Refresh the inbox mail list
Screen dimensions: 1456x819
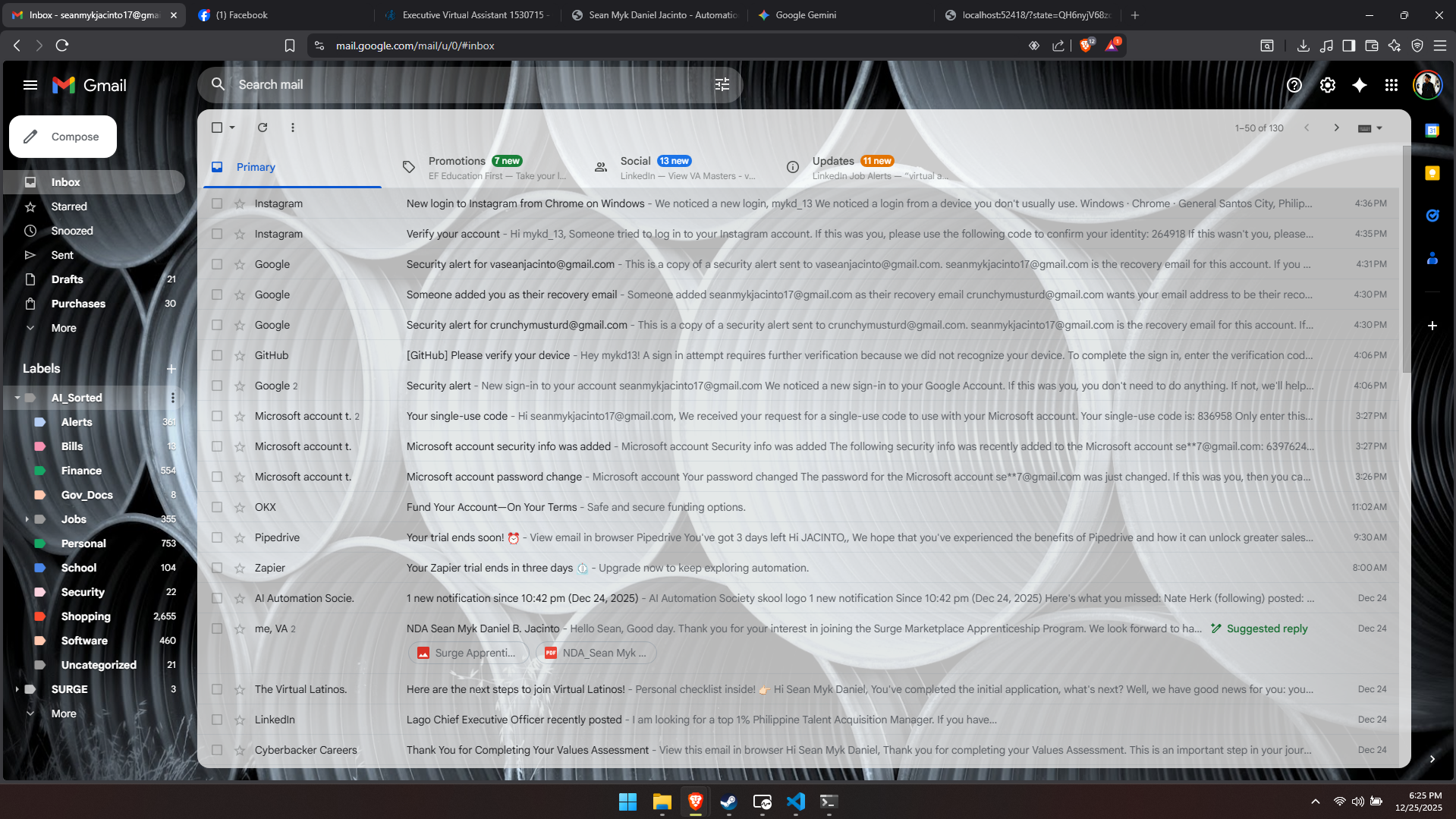coord(263,128)
